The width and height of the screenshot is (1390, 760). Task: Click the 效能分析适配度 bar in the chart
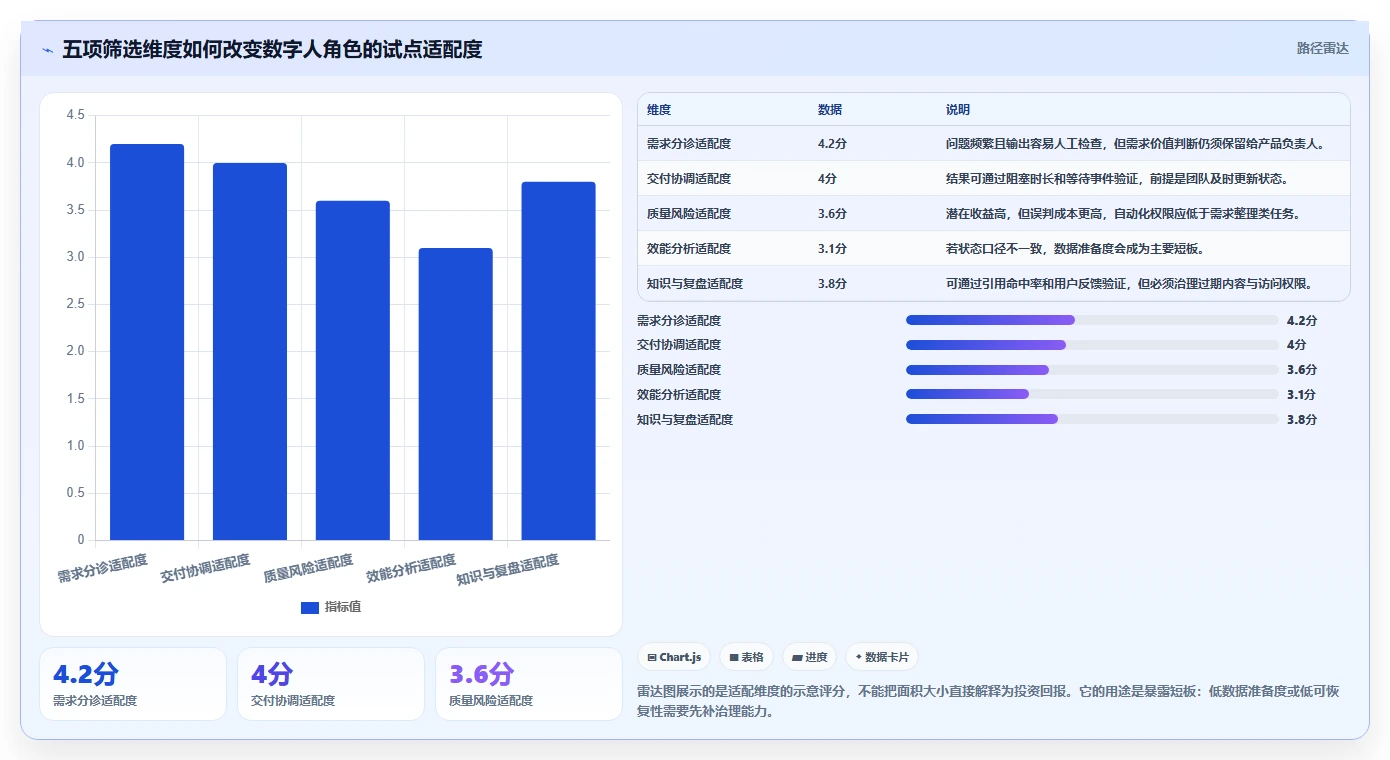pyautogui.click(x=456, y=394)
